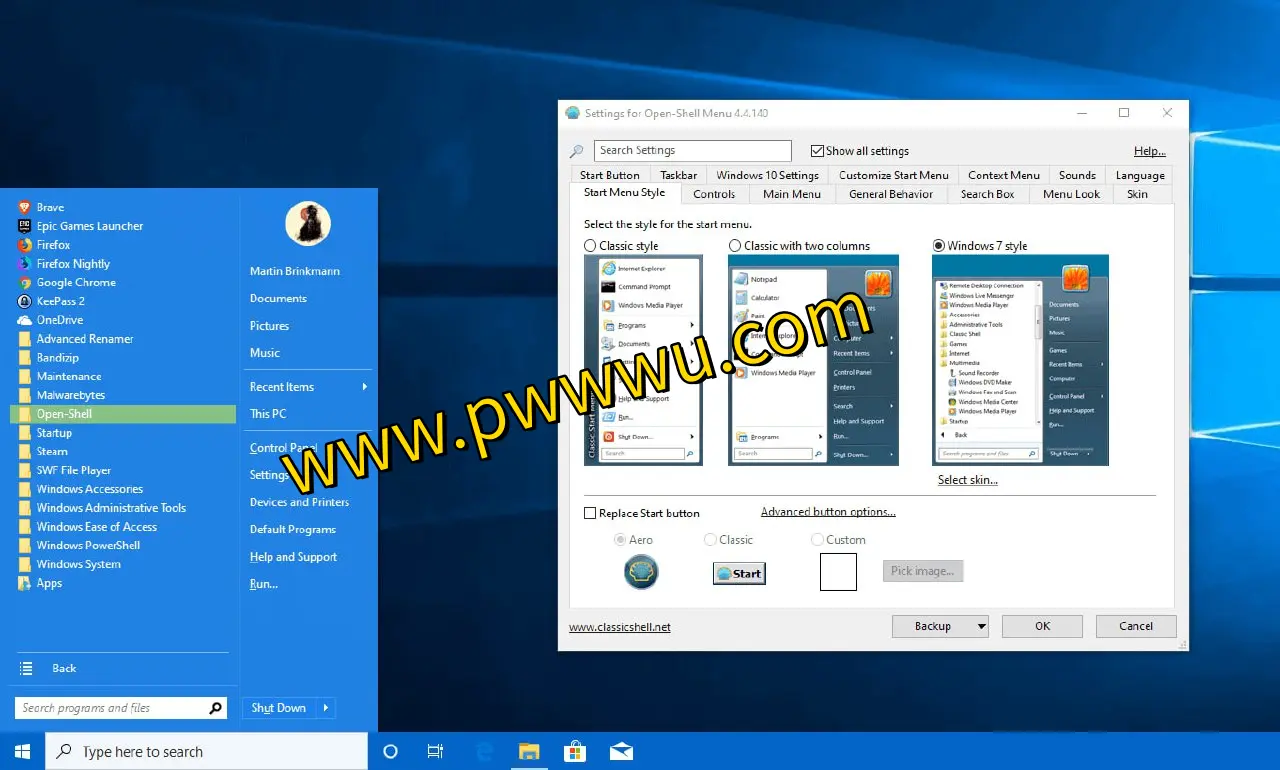This screenshot has width=1280, height=770.
Task: Open Firefox Nightly from program list
Action: [x=73, y=264]
